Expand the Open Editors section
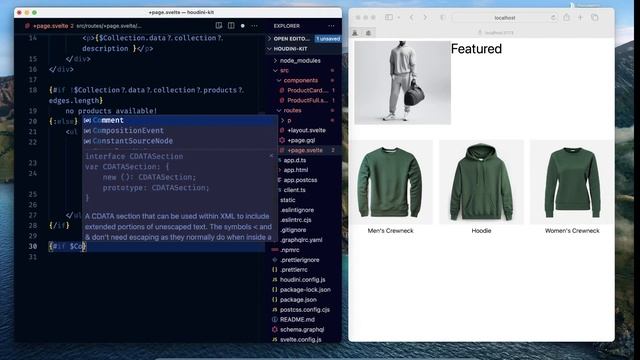 269,39
